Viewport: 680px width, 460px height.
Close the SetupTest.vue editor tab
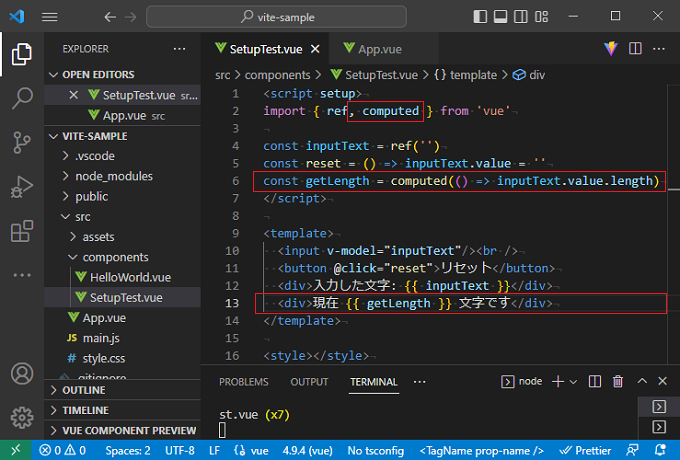click(x=315, y=49)
